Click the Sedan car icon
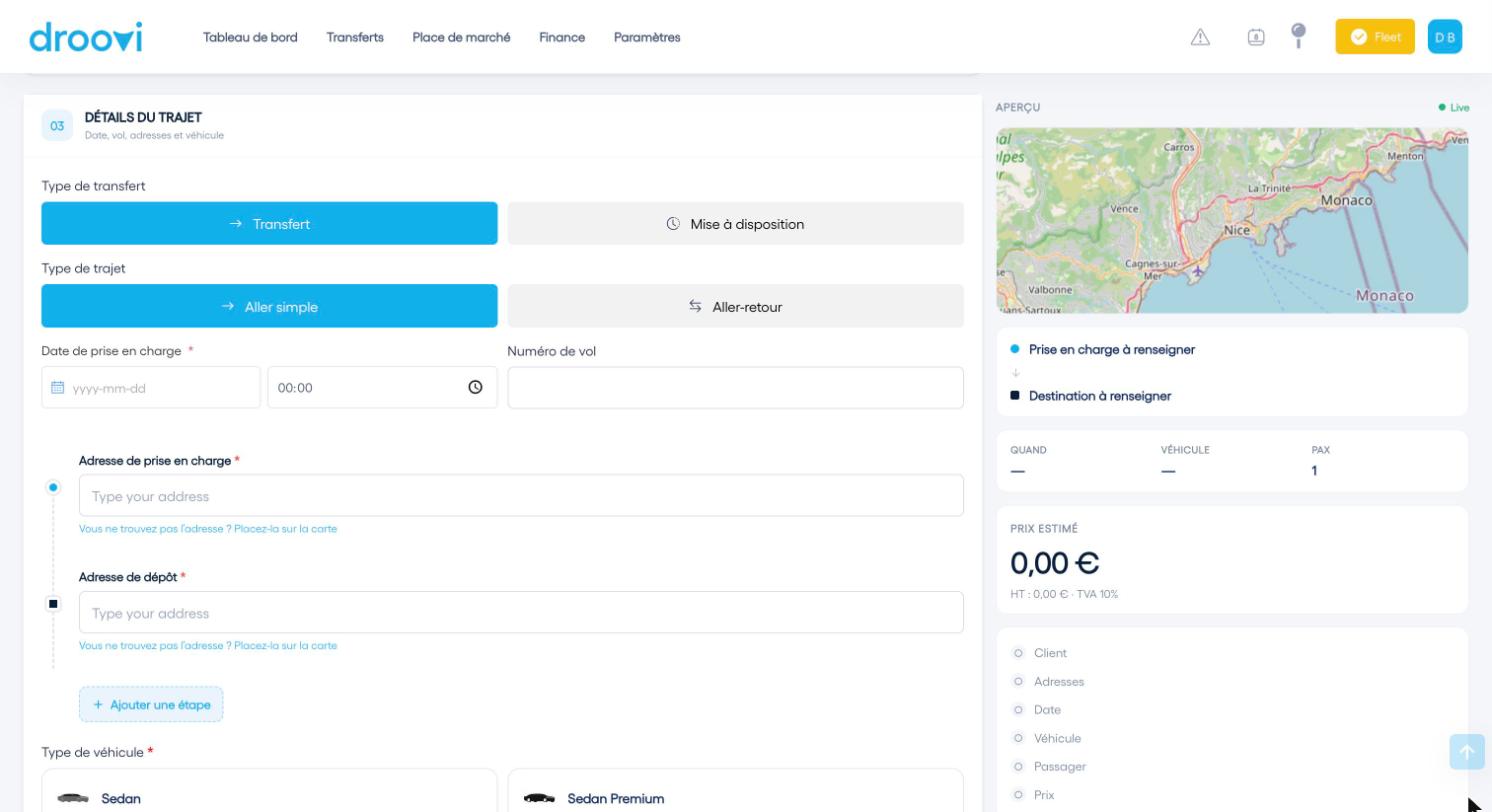The height and width of the screenshot is (812, 1492). [73, 798]
